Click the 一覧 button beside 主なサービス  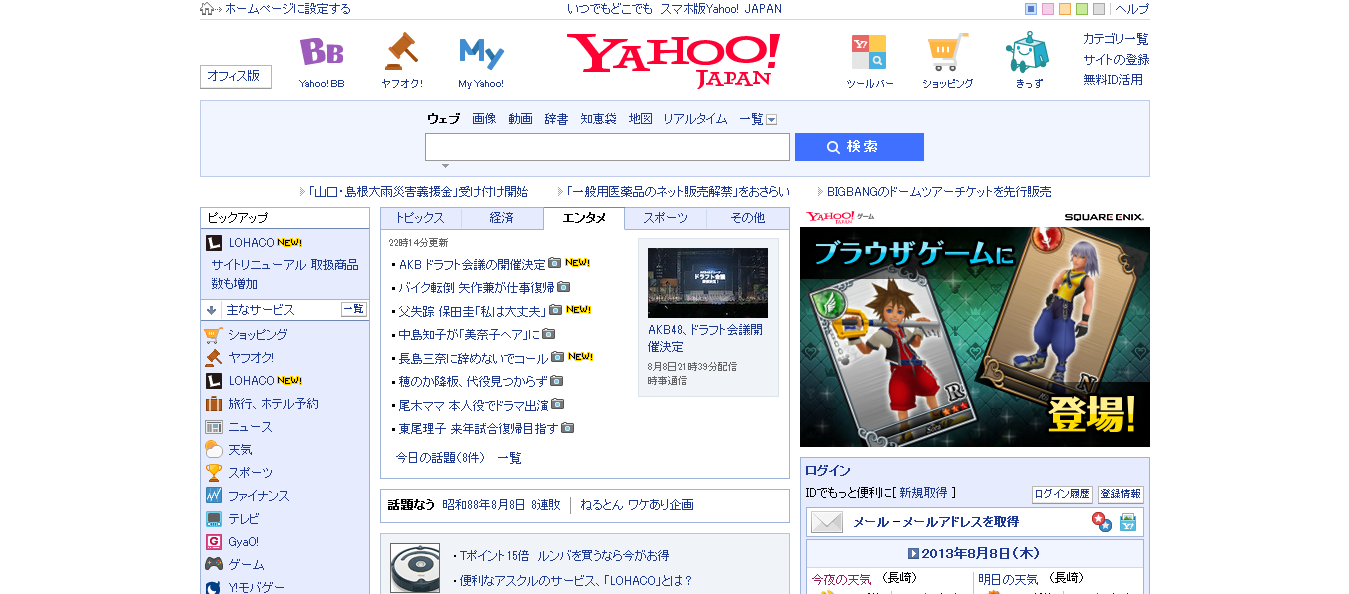pyautogui.click(x=354, y=310)
